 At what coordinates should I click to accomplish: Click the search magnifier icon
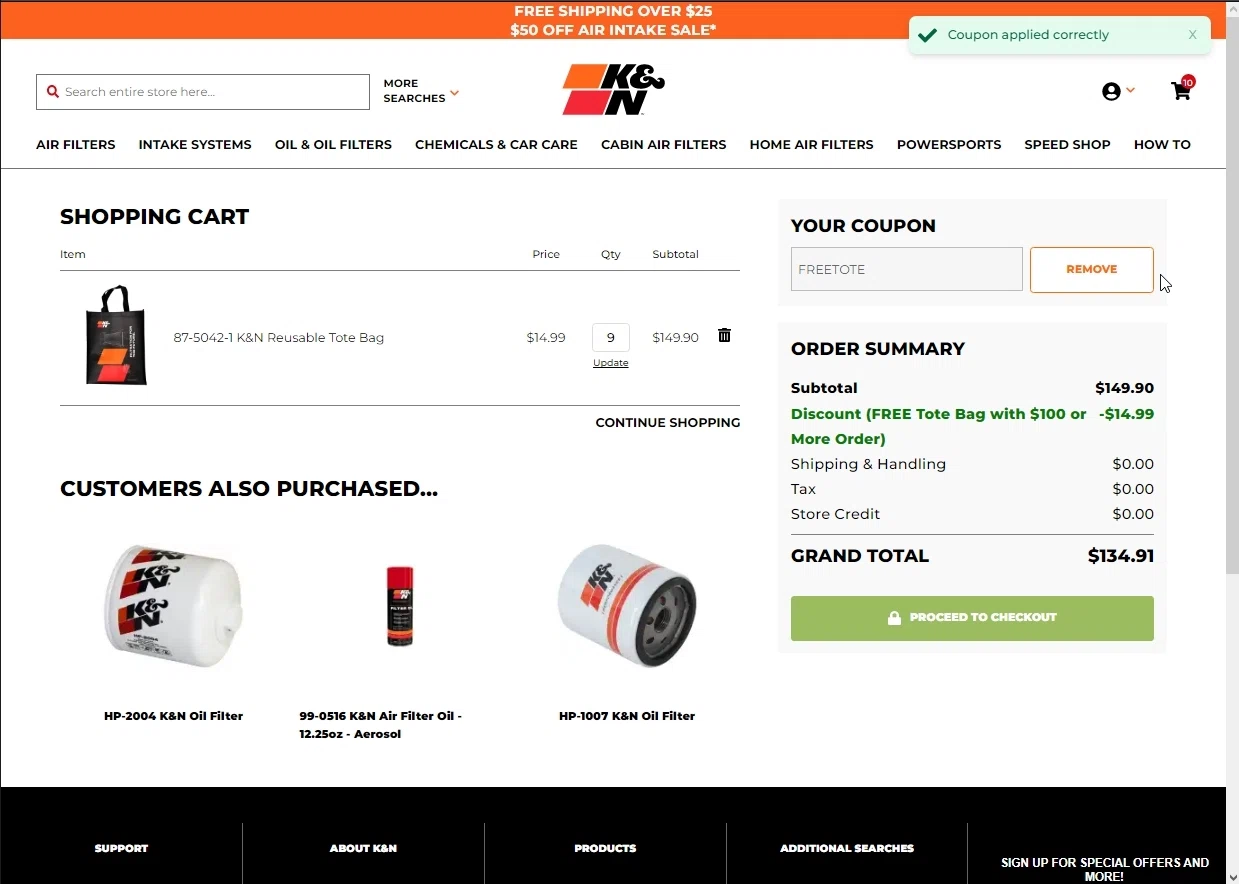(53, 91)
